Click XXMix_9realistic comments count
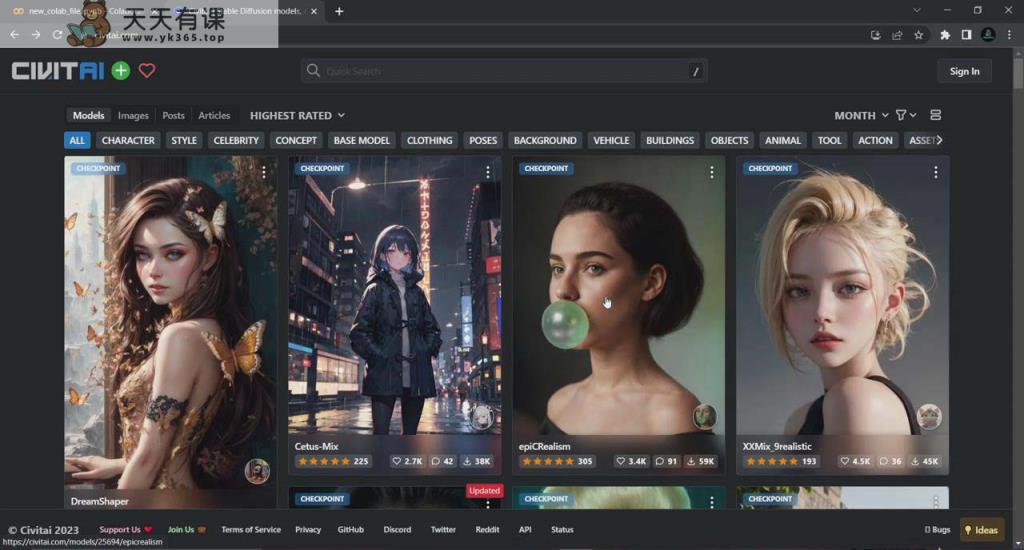Viewport: 1024px width, 550px height. tap(890, 461)
